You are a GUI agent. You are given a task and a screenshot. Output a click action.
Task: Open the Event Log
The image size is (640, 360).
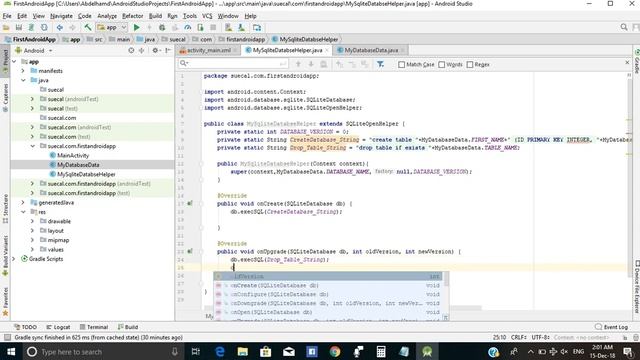coord(611,327)
